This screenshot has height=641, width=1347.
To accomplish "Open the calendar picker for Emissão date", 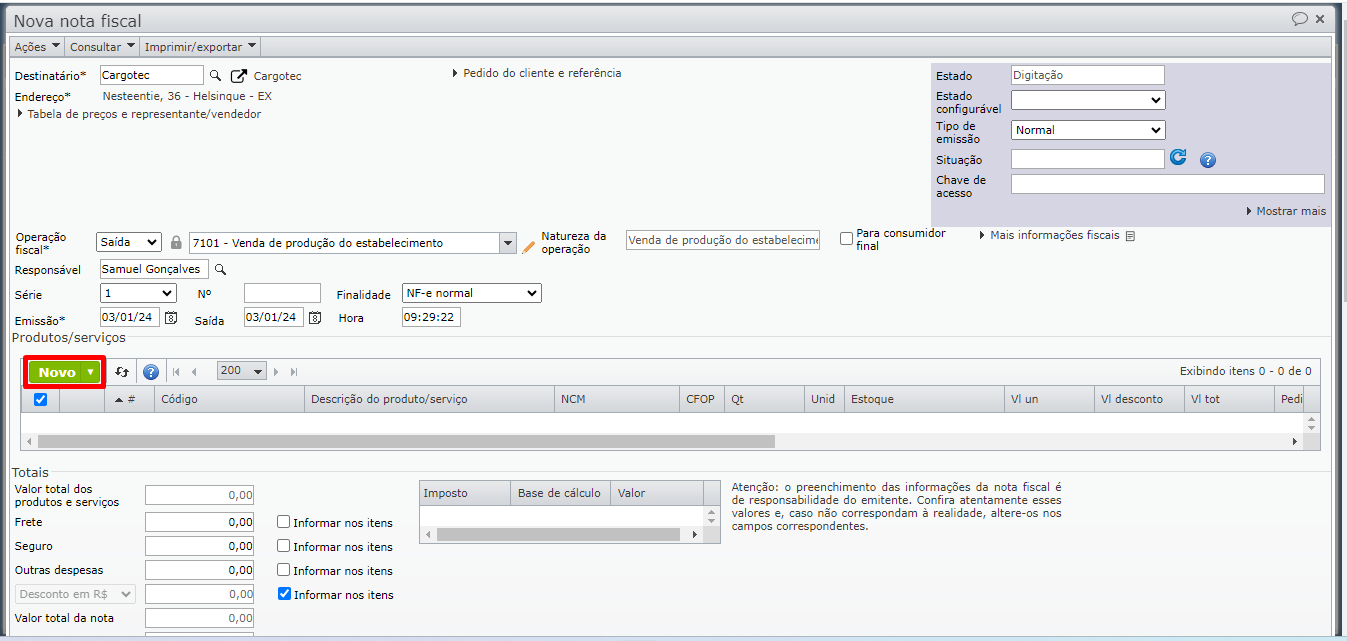I will click(x=171, y=318).
